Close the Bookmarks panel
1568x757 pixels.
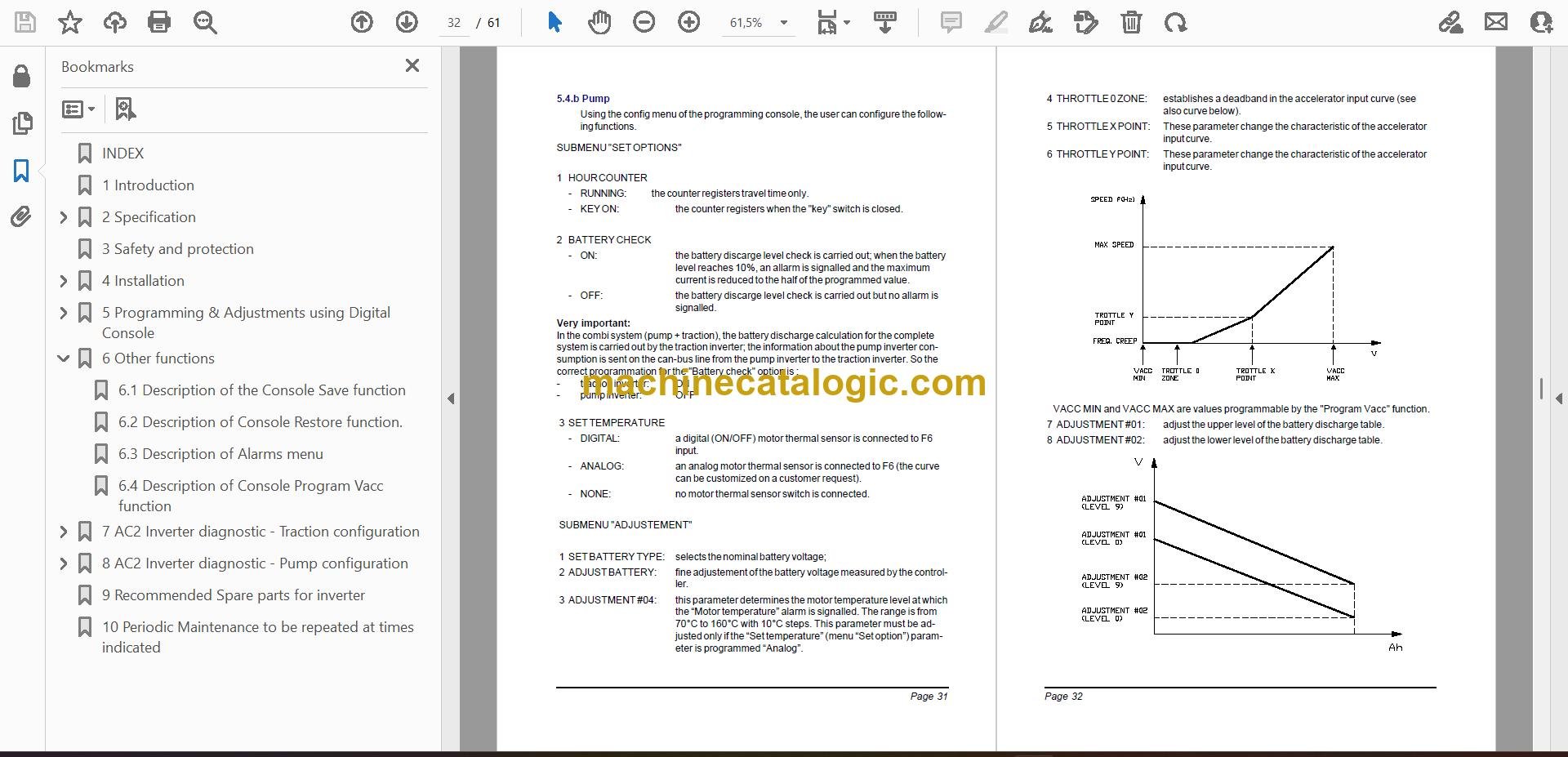[412, 65]
